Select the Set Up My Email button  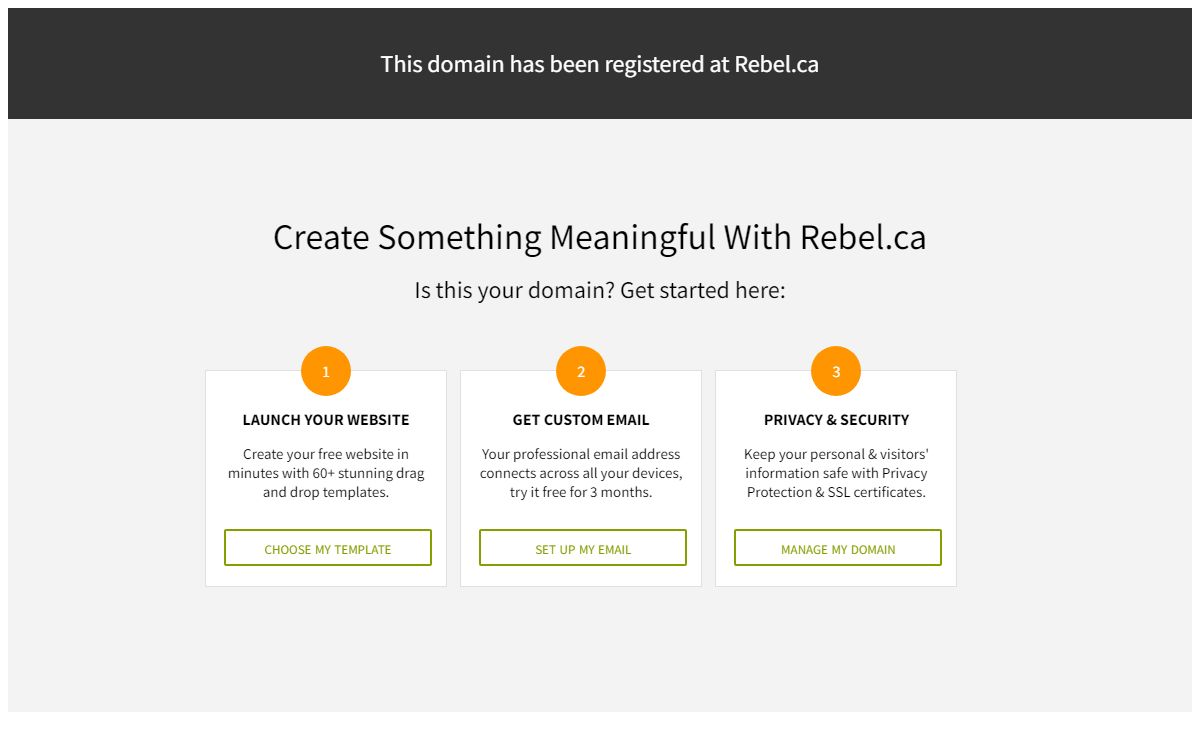pos(583,548)
